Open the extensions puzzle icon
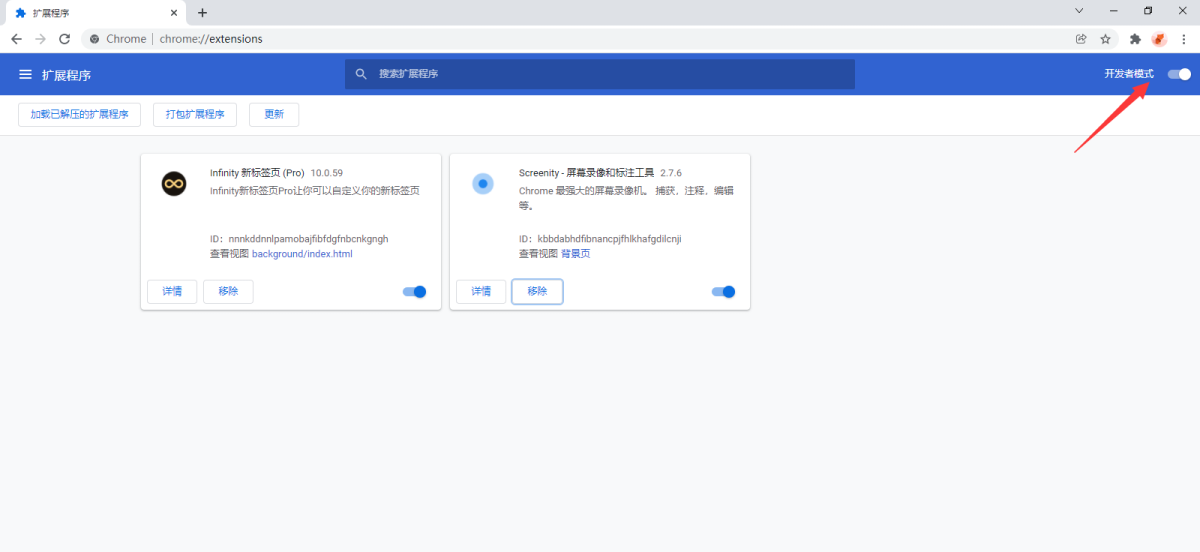Screen dimensions: 1200x552 (1135, 39)
